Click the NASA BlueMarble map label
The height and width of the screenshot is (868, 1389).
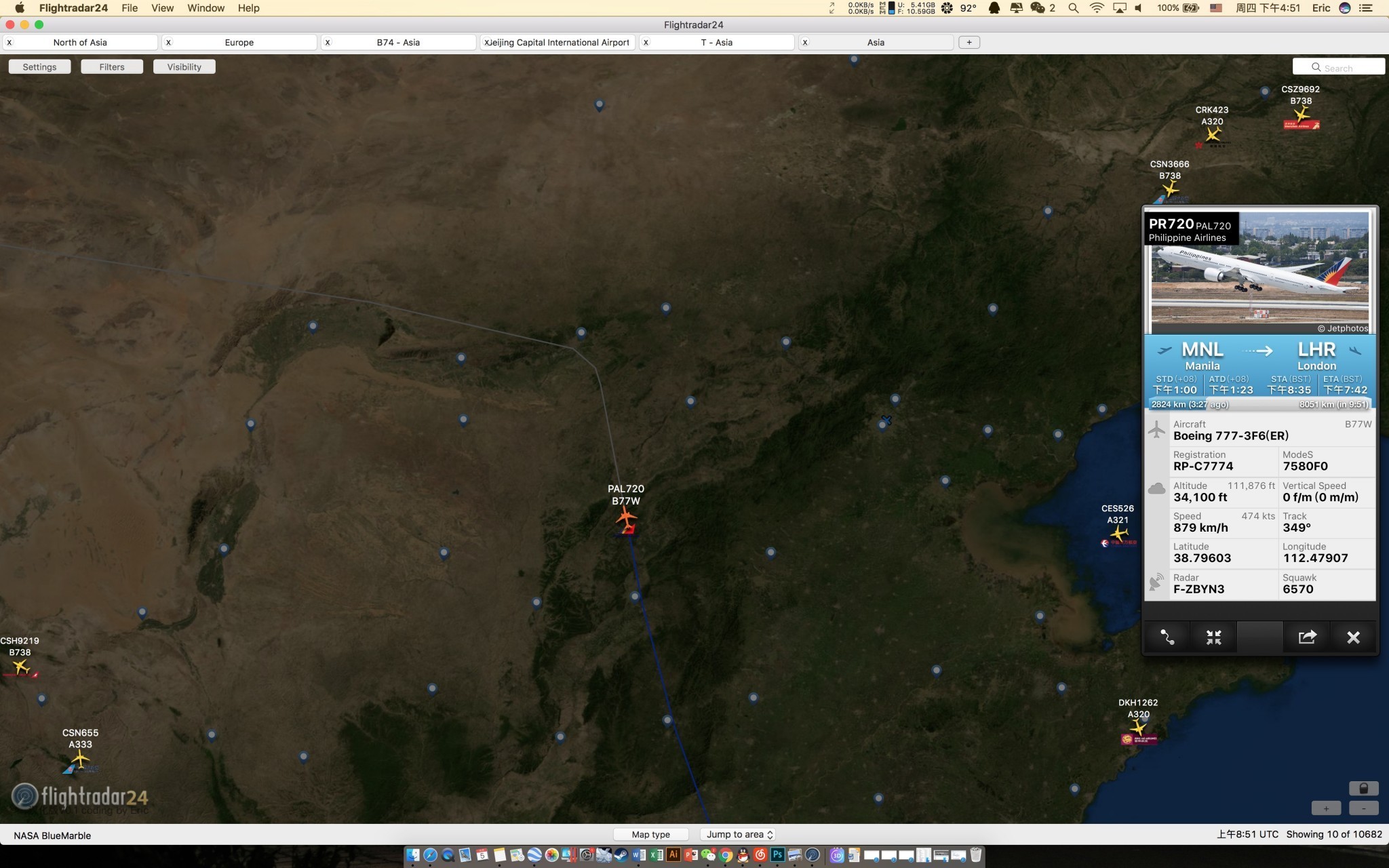click(52, 835)
